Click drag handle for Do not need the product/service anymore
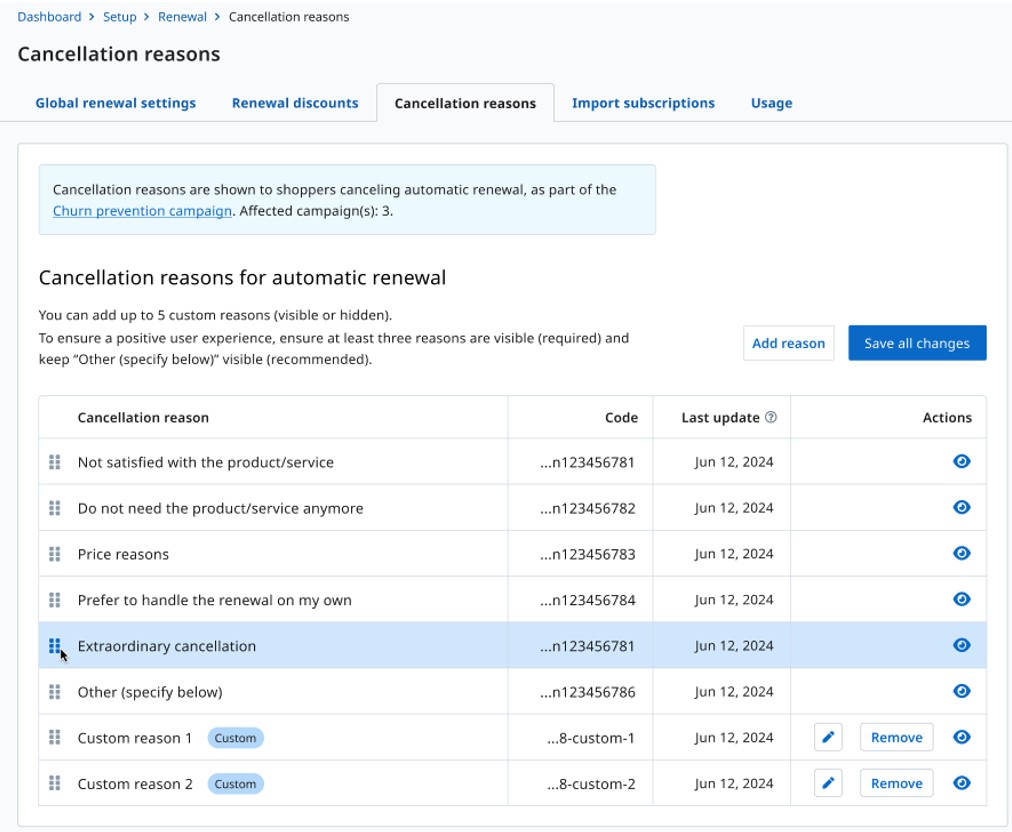This screenshot has height=832, width=1012. tap(55, 508)
